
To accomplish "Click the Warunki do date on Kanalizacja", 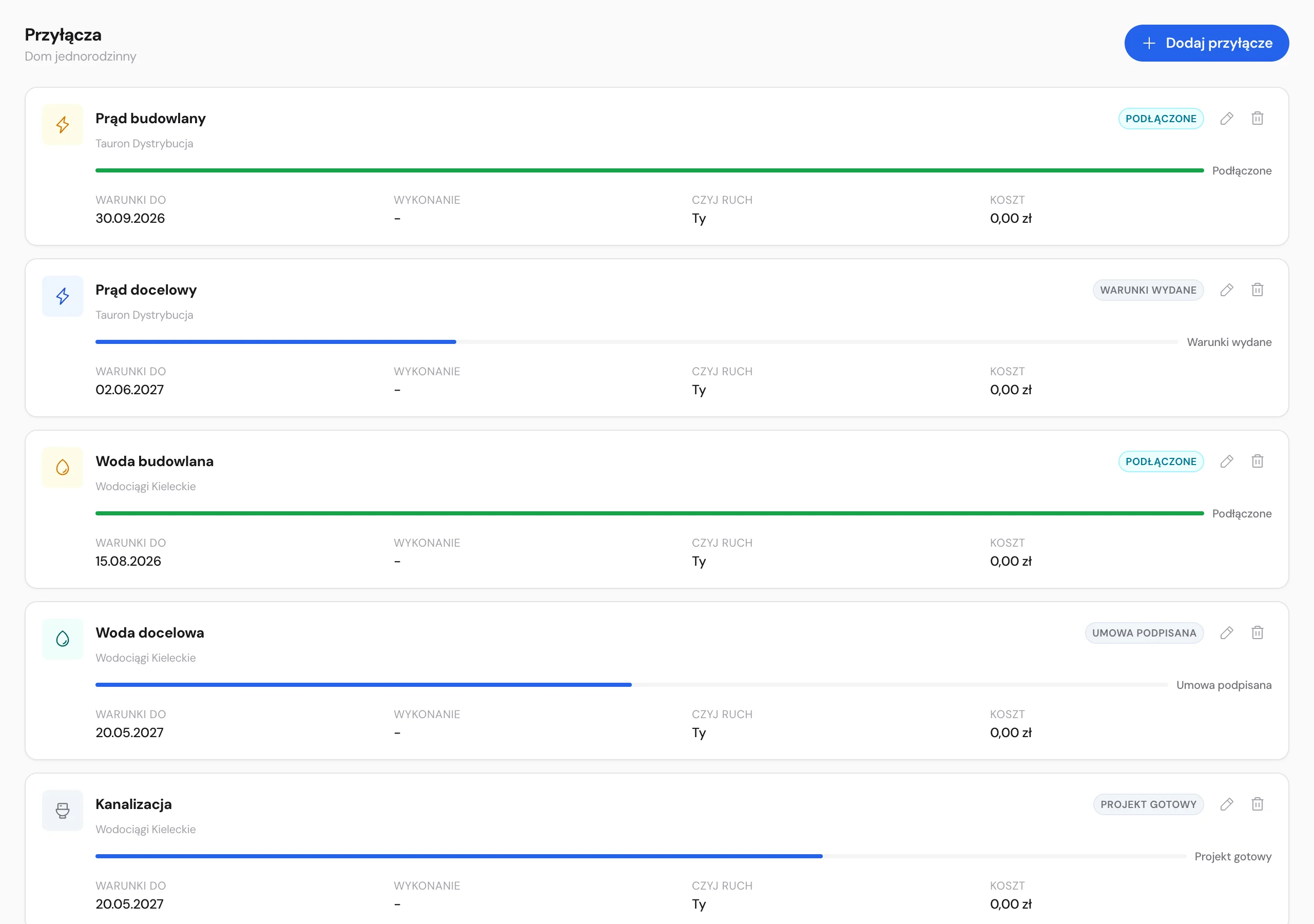I will point(129,904).
